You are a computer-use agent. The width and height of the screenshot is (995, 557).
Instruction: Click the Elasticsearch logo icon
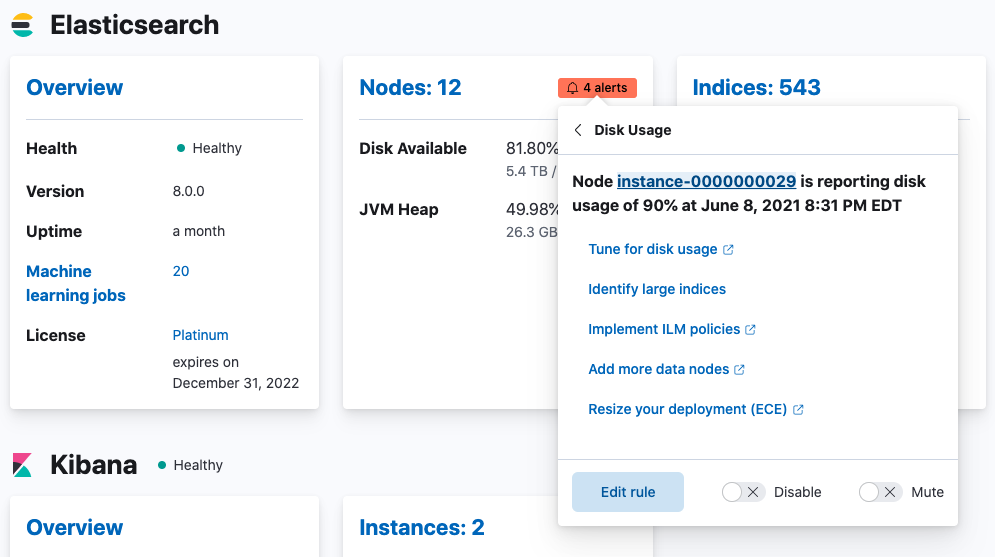coord(22,25)
